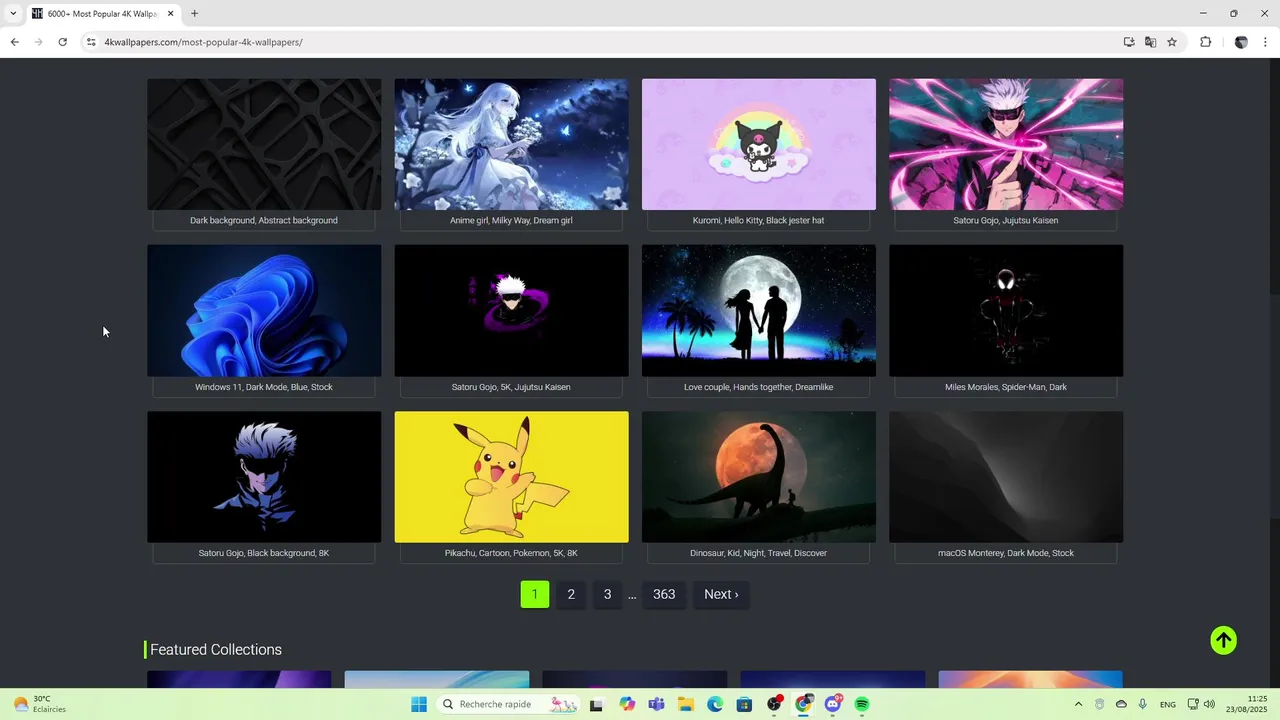Install this page as an app
The image size is (1280, 720).
(1129, 42)
